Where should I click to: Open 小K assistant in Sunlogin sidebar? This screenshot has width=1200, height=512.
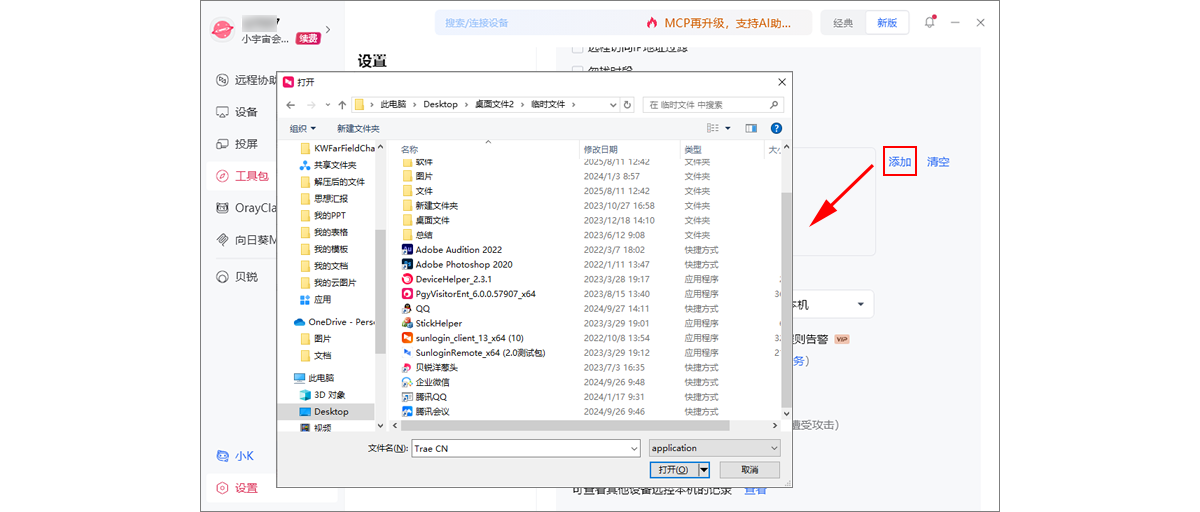coord(236,456)
